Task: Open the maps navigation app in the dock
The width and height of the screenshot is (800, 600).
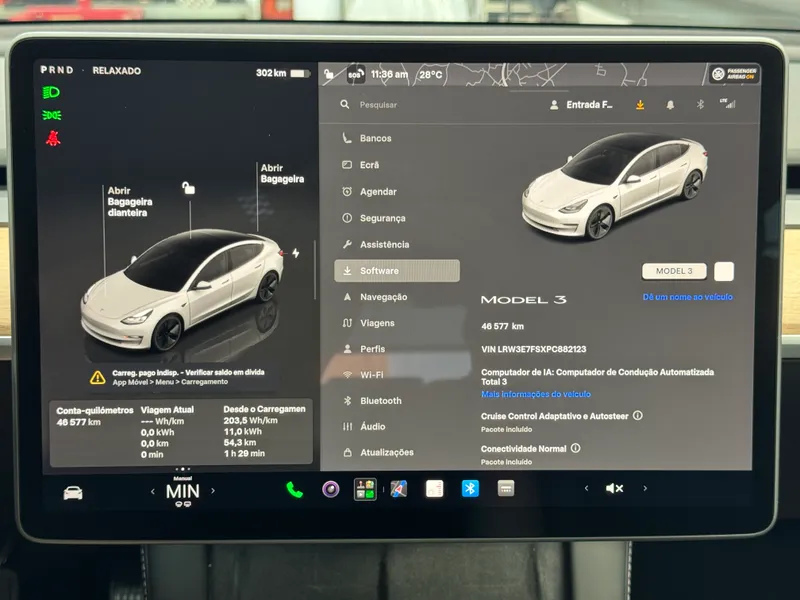Action: [x=398, y=489]
